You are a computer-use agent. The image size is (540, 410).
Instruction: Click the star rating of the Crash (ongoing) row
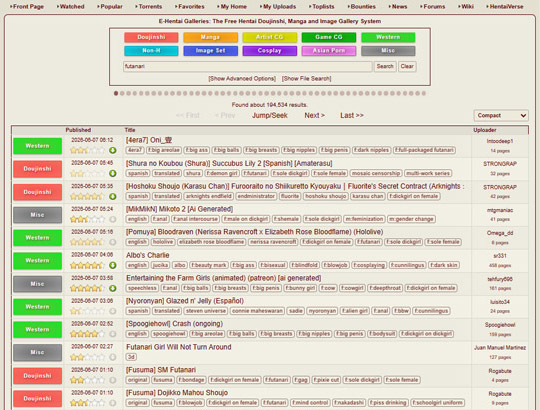click(x=87, y=334)
